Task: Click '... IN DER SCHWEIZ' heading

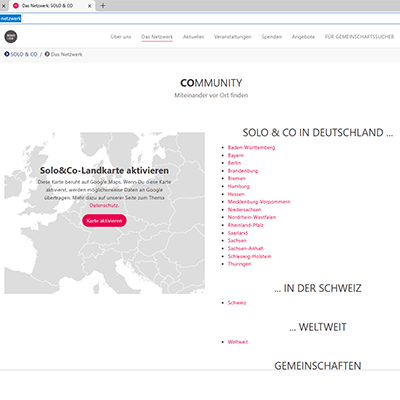Action: tap(318, 288)
